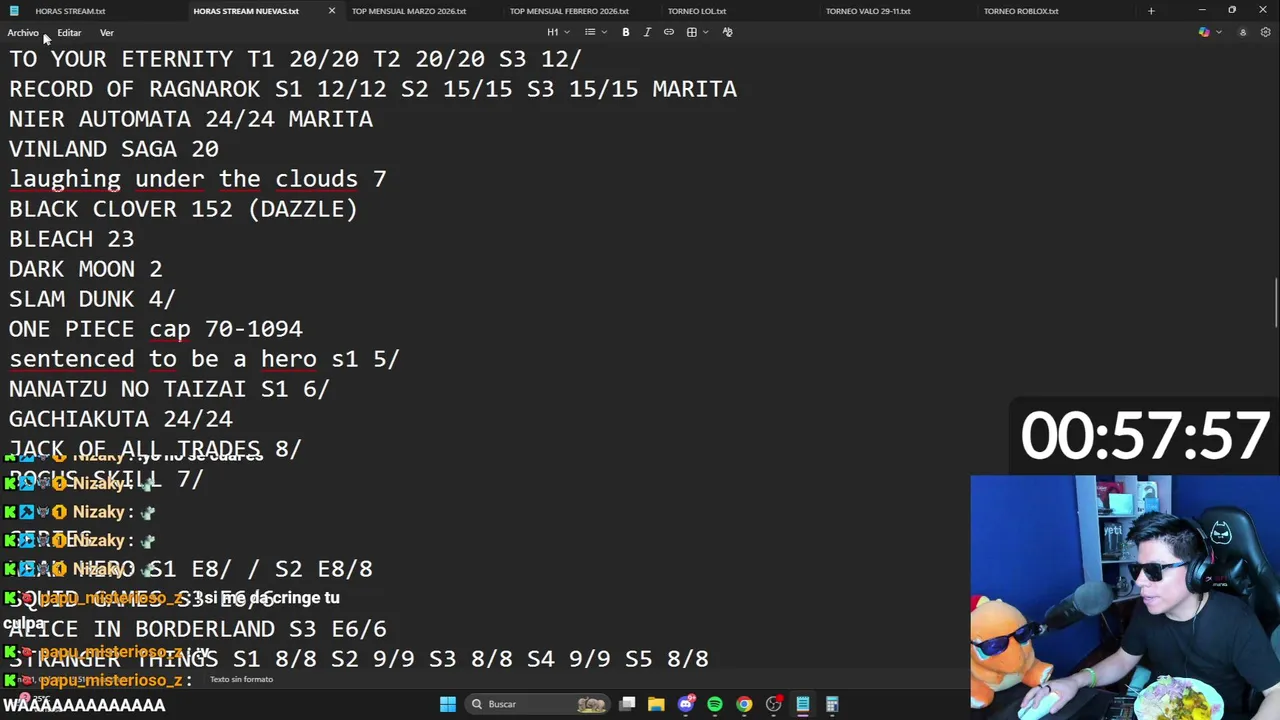Open the H1 heading style dropdown
Image resolution: width=1280 pixels, height=720 pixels.
pyautogui.click(x=558, y=32)
